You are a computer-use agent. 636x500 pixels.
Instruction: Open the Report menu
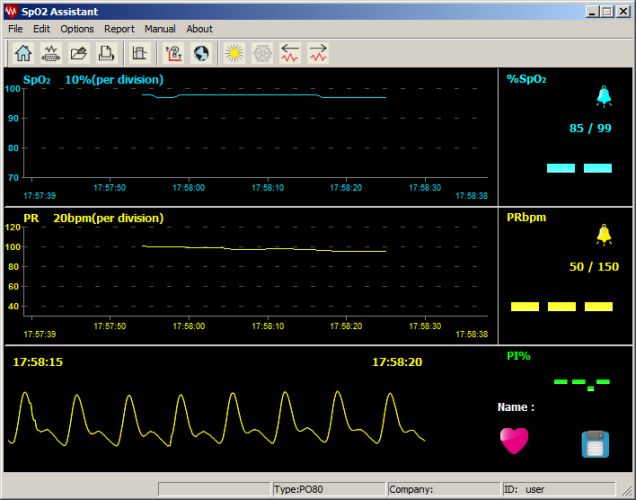point(119,29)
